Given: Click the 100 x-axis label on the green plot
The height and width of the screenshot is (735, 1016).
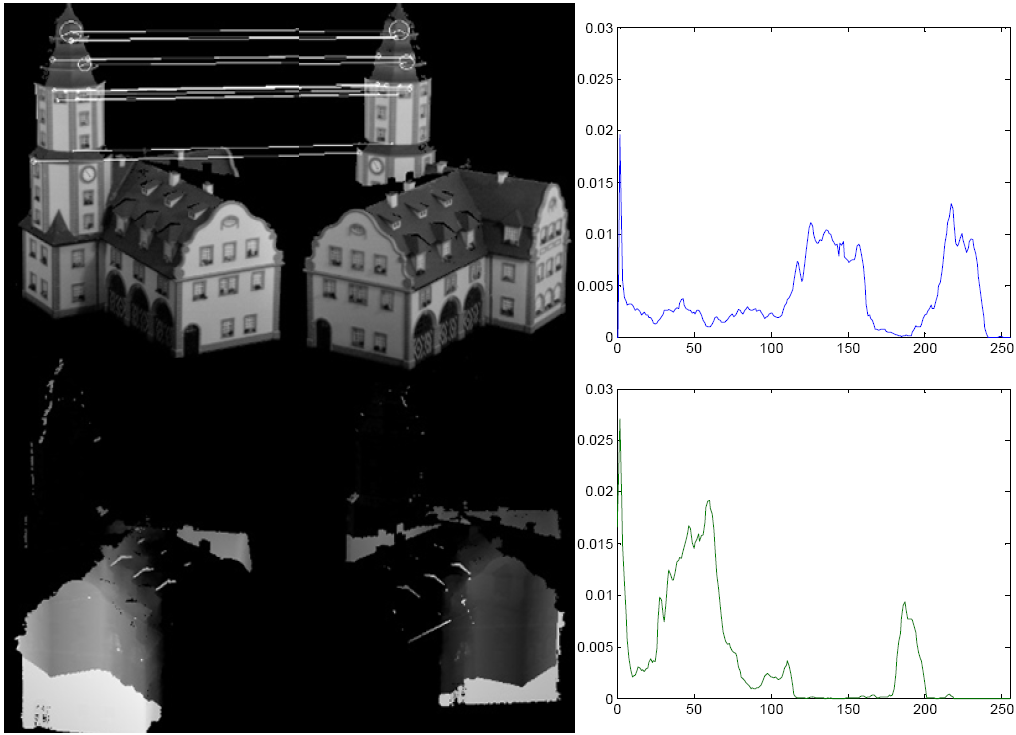Looking at the screenshot, I should click(771, 709).
